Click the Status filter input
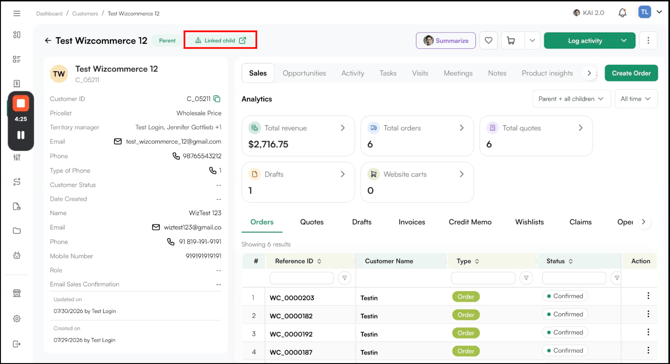 coord(574,278)
